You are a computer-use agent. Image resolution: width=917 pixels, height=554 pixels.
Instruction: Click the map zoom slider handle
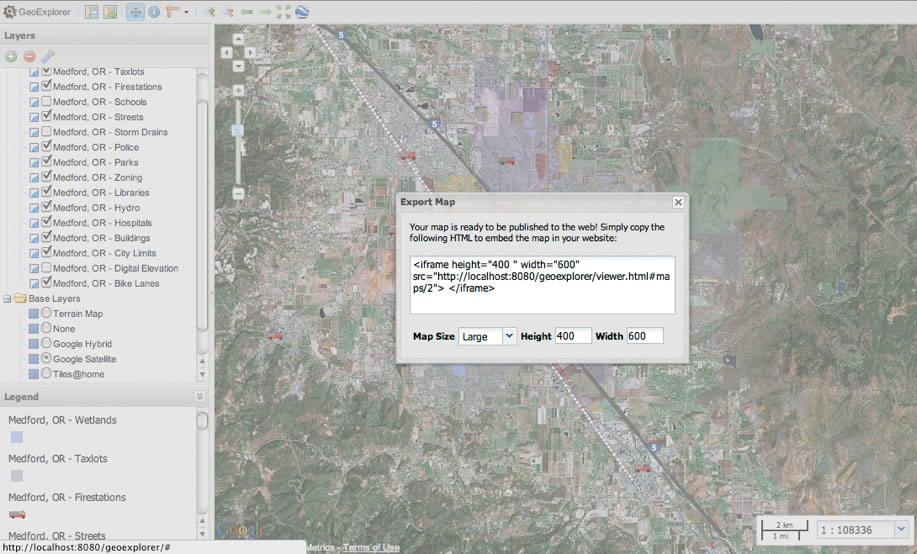point(239,130)
